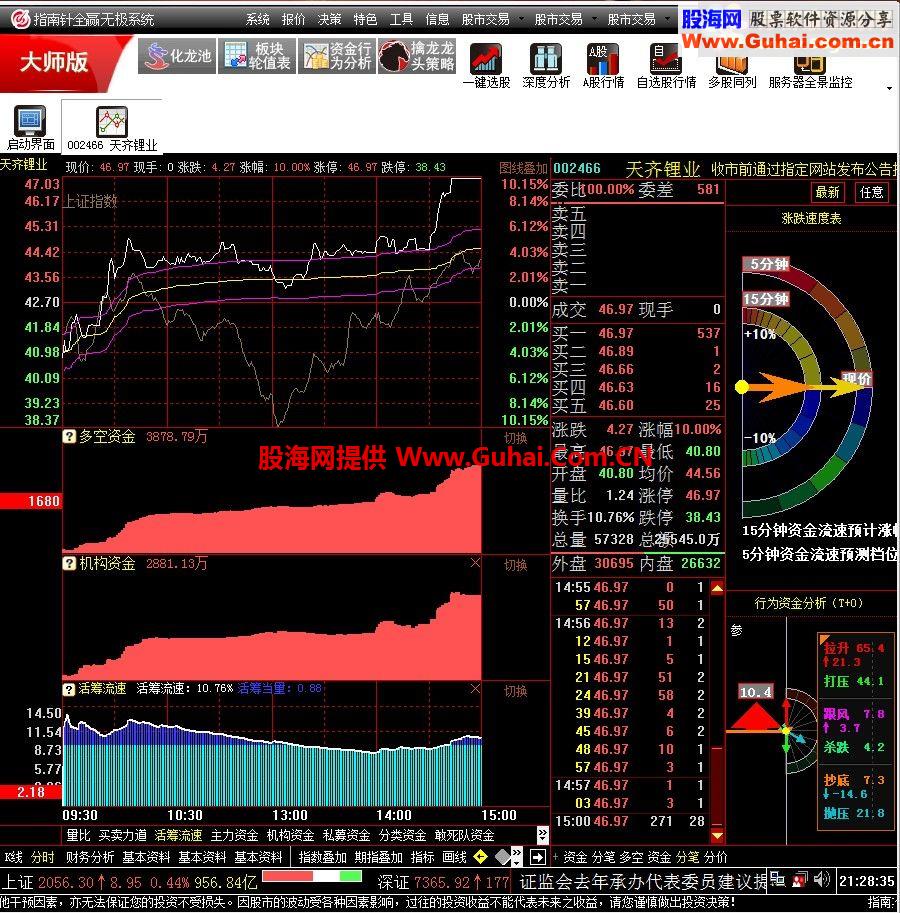Select the 决策 menu item
Viewport: 900px width, 913px height.
point(330,17)
